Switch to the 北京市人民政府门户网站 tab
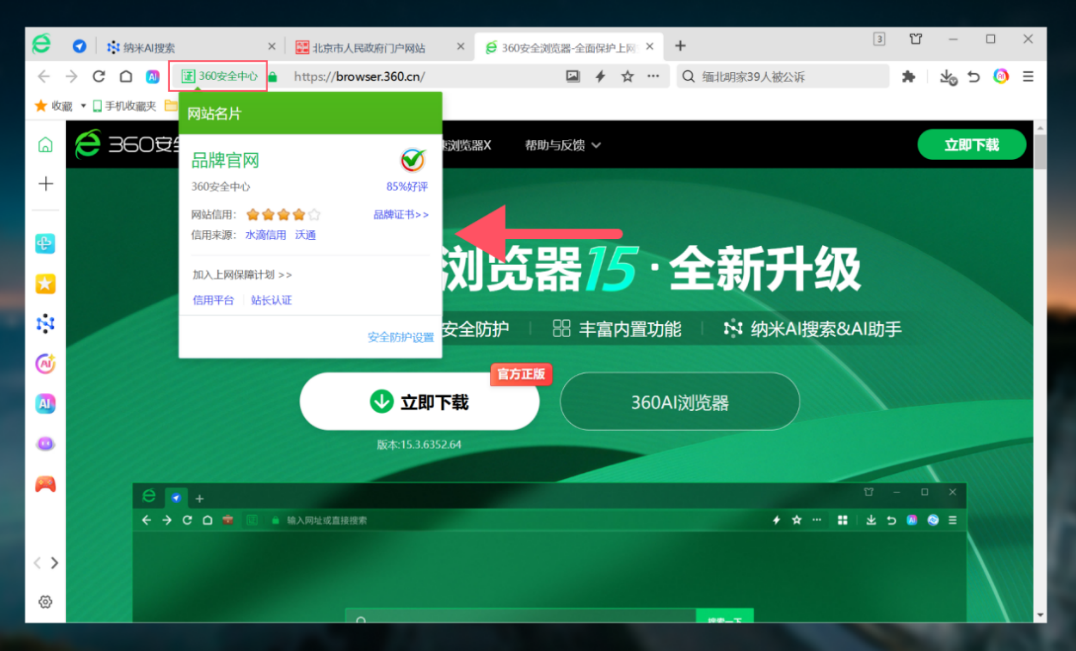The height and width of the screenshot is (651, 1076). pyautogui.click(x=375, y=47)
